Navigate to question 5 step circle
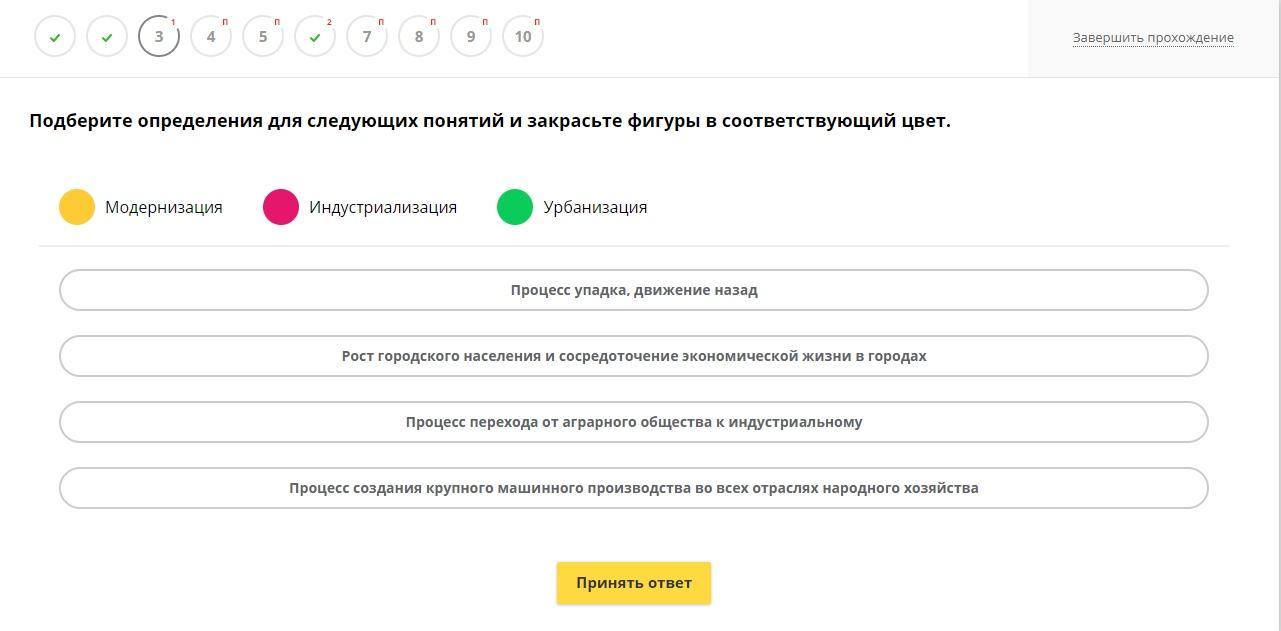The width and height of the screenshot is (1281, 631). [x=263, y=37]
